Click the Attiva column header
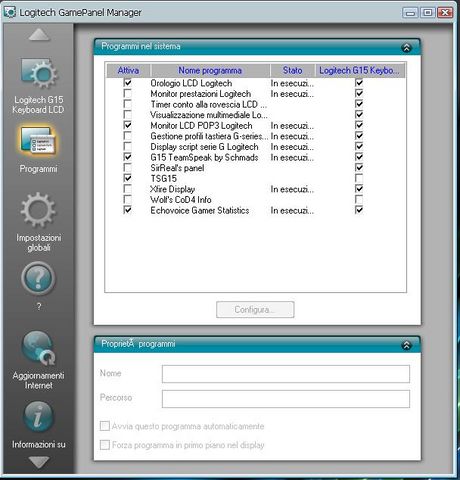The image size is (460, 480). tap(128, 70)
